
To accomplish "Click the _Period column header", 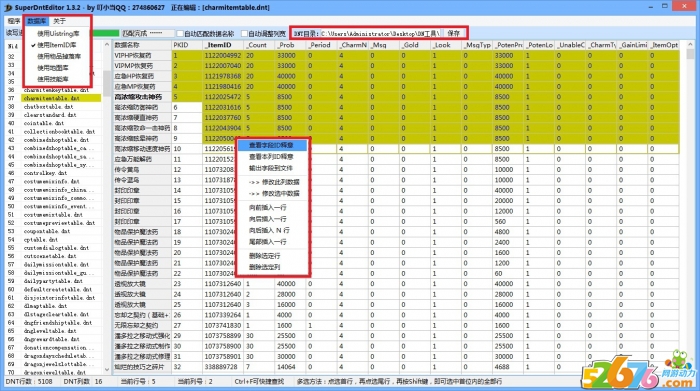I will pos(321,45).
